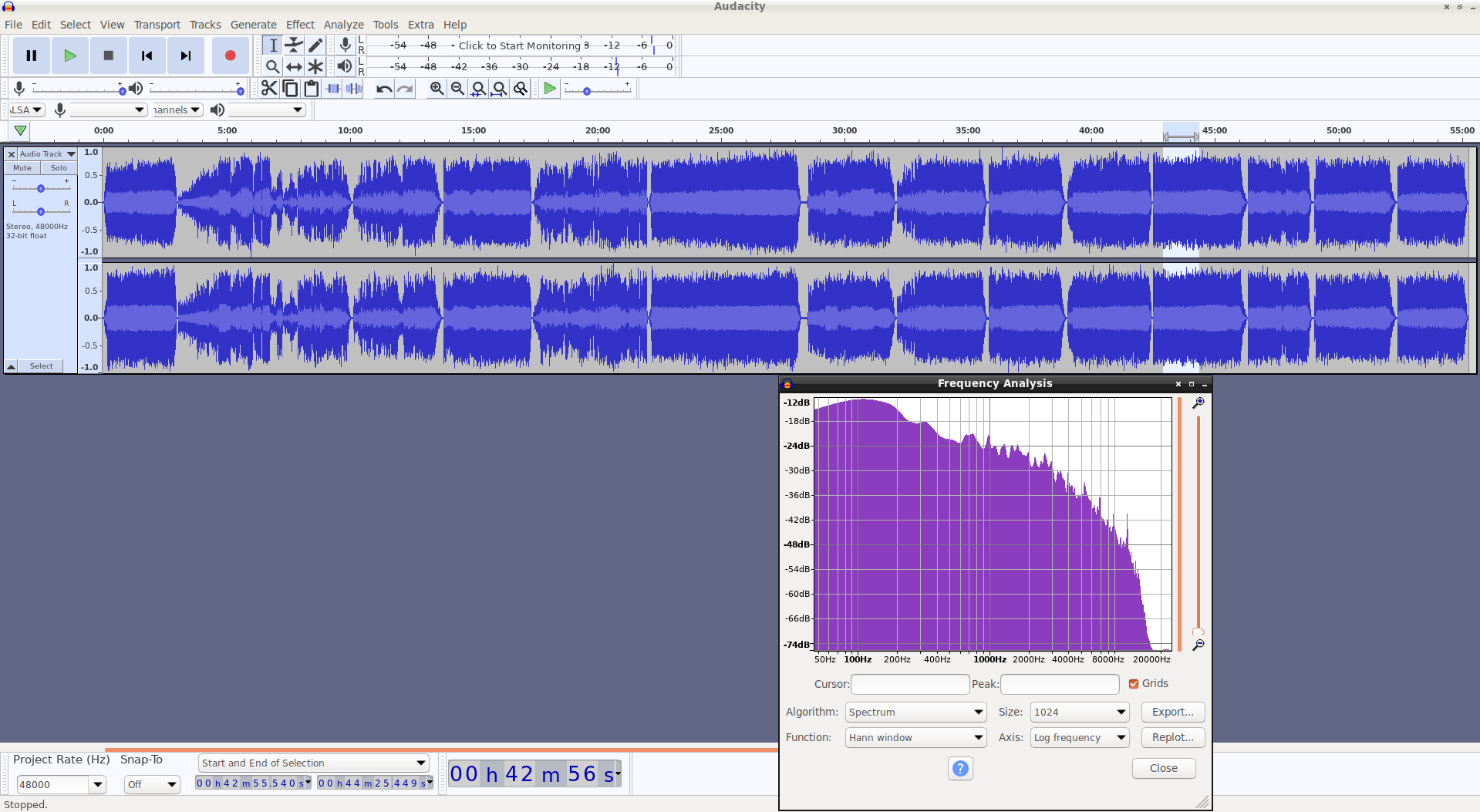Click the record meter microphone icon
This screenshot has height=812, width=1480.
point(346,45)
